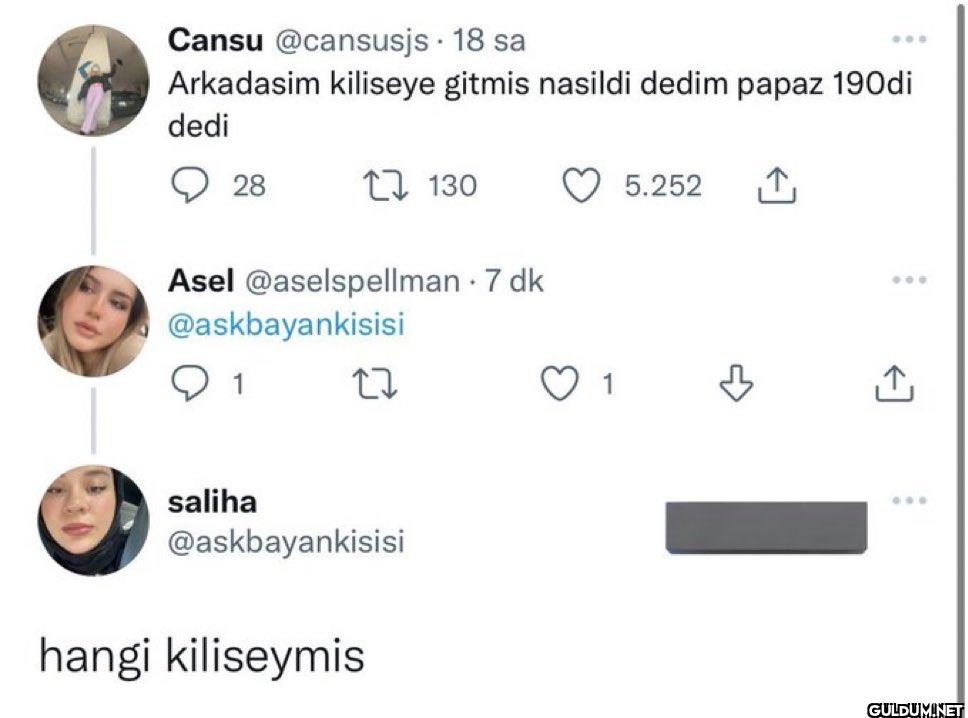Click Cansu's profile picture
The height and width of the screenshot is (718, 968).
pyautogui.click(x=93, y=82)
